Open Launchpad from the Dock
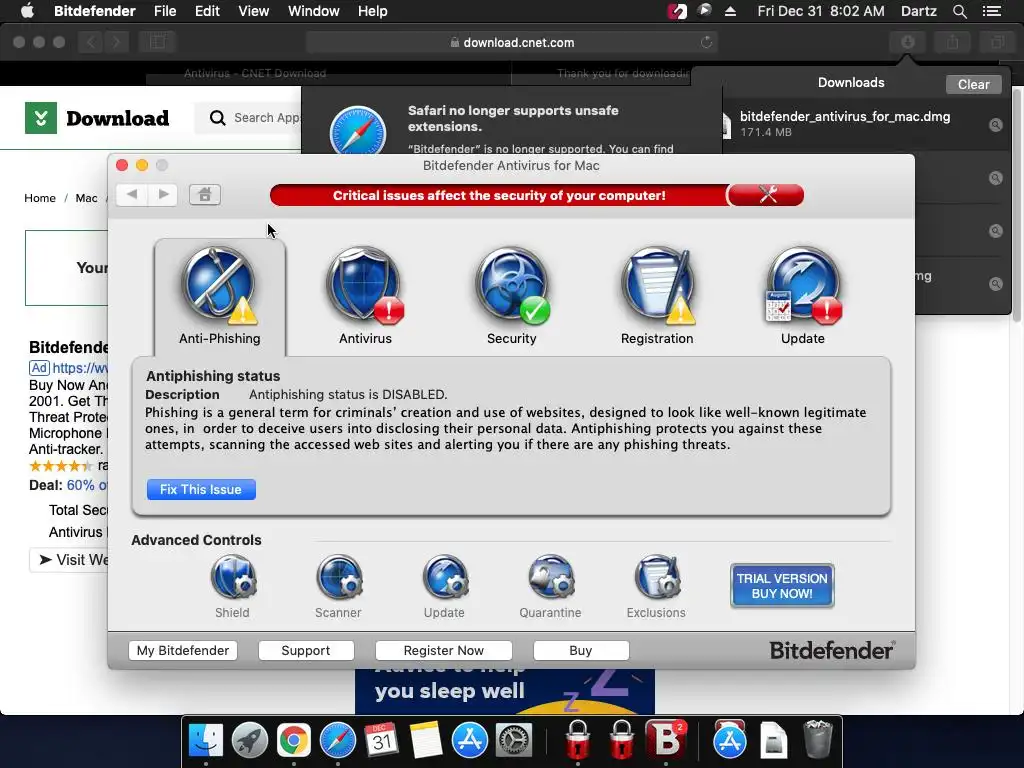Image resolution: width=1024 pixels, height=768 pixels. tap(249, 741)
